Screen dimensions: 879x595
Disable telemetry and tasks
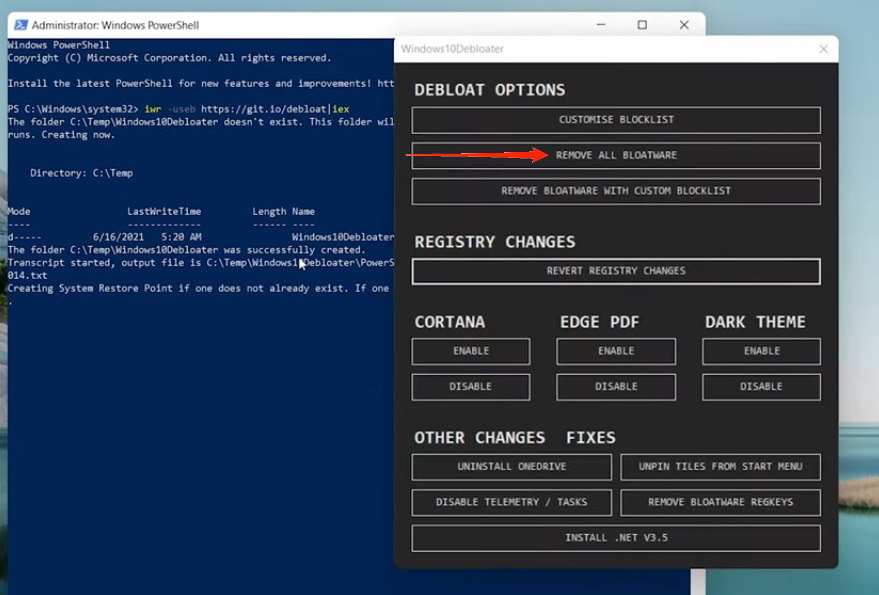(x=511, y=502)
